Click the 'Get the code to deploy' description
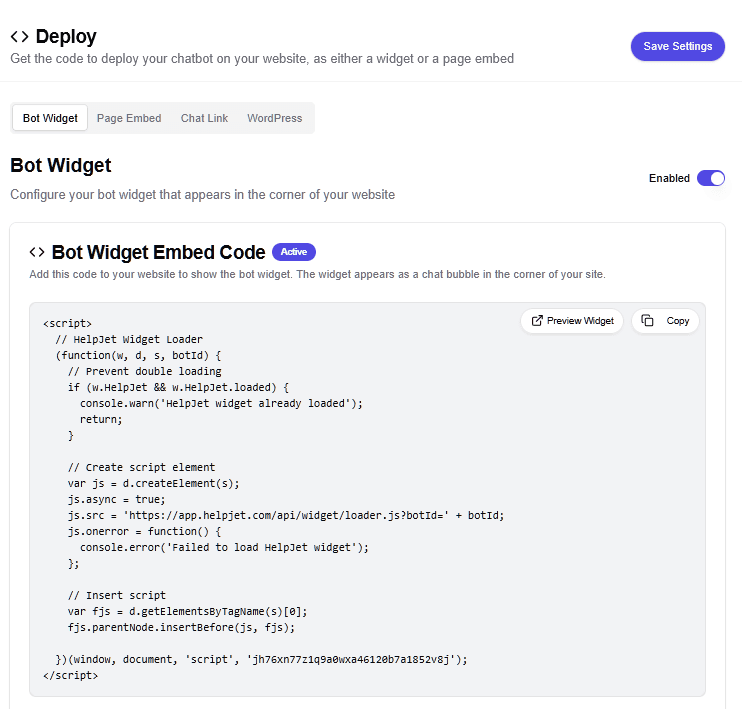Image resolution: width=742 pixels, height=709 pixels. [x=262, y=59]
